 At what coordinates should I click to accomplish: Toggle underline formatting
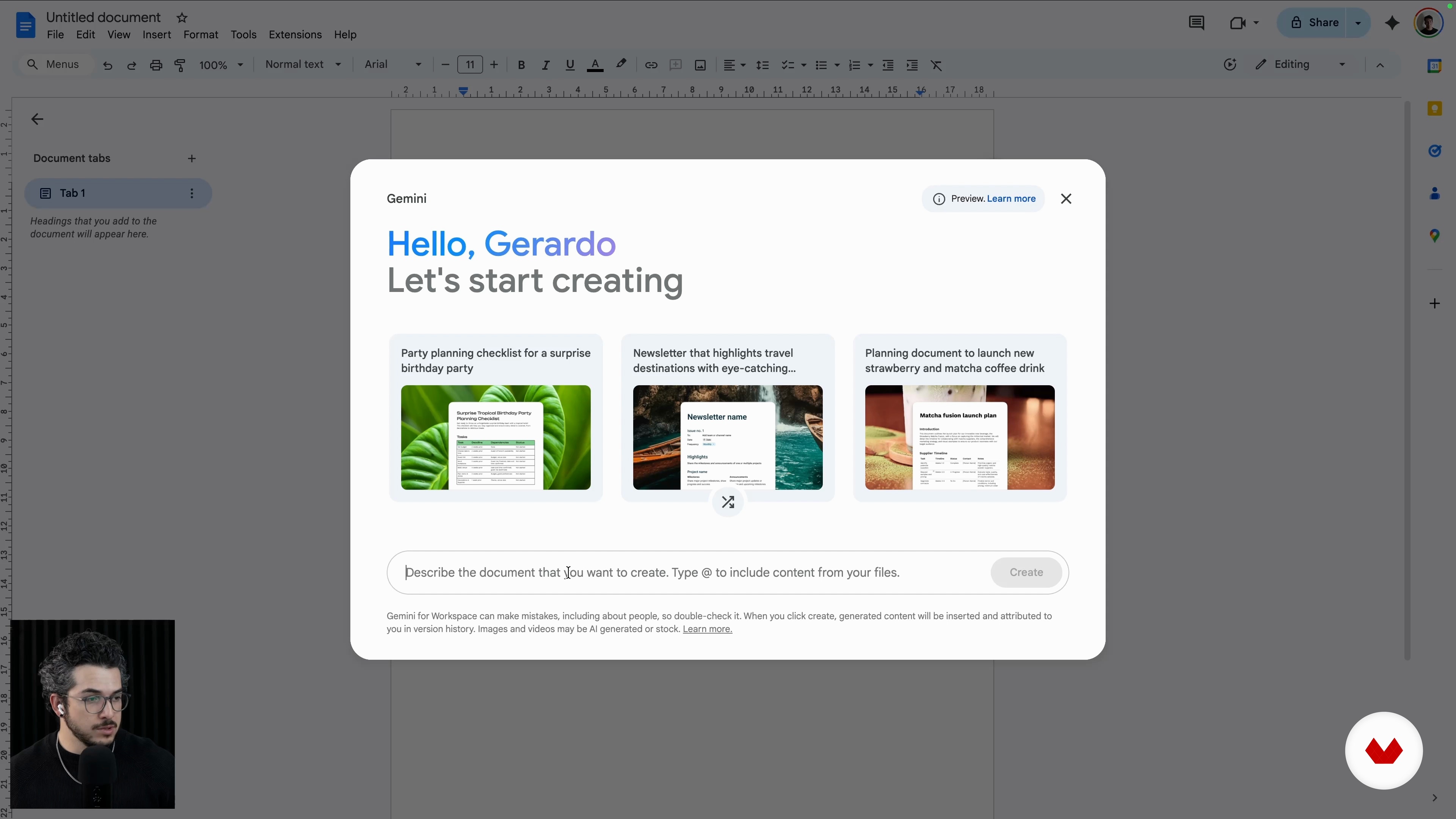tap(570, 66)
